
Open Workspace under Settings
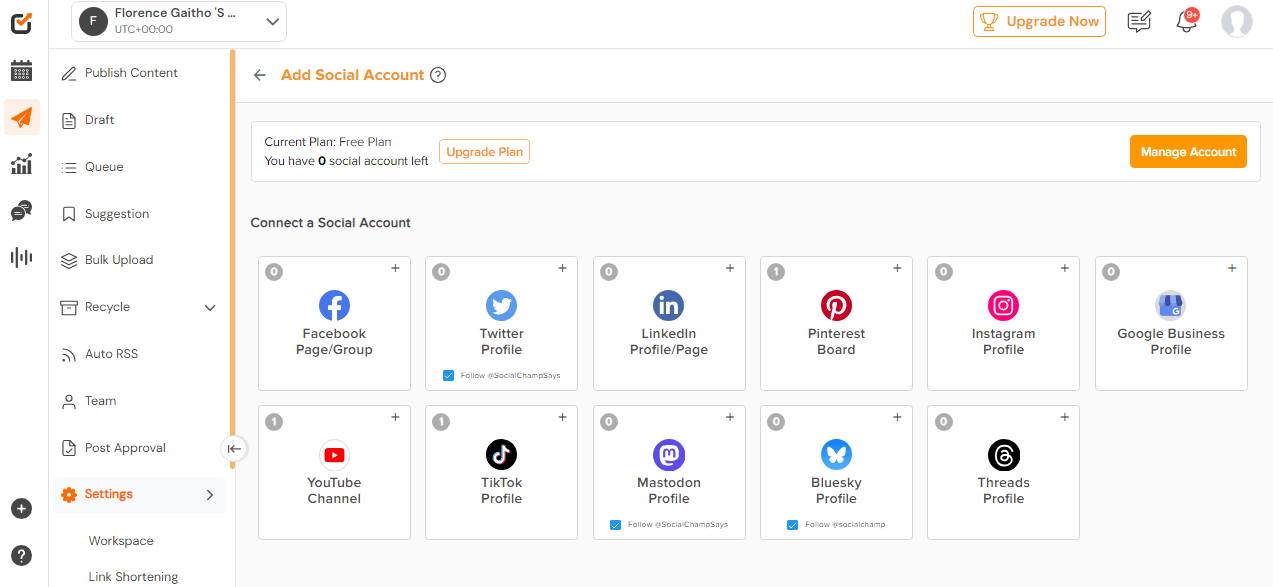(x=121, y=541)
